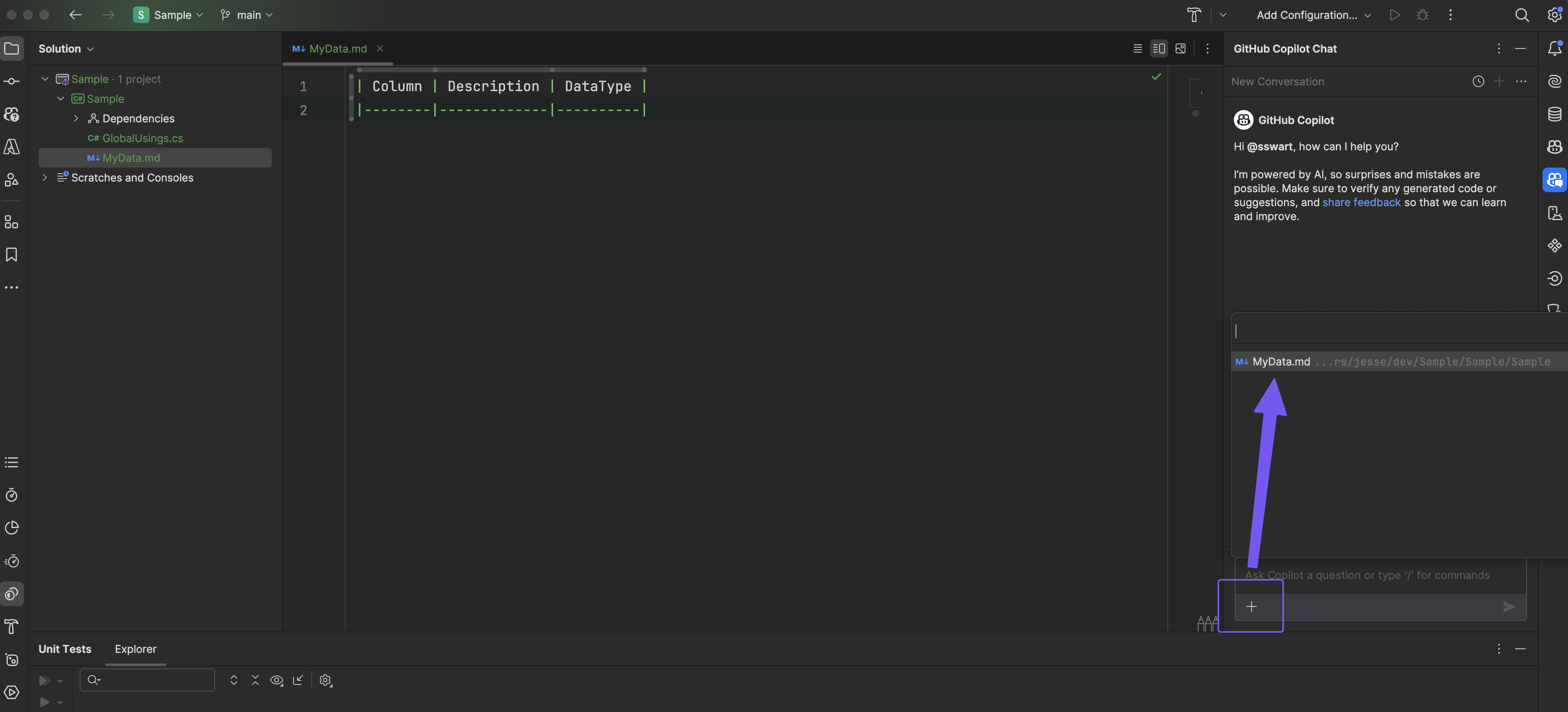The width and height of the screenshot is (1568, 712).
Task: Open the Structure tool window icon
Action: tap(11, 222)
